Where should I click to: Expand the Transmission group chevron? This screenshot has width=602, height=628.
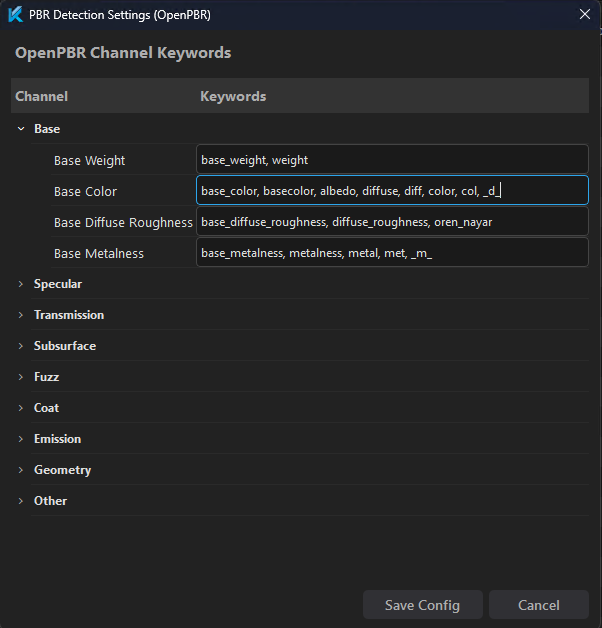pos(21,315)
